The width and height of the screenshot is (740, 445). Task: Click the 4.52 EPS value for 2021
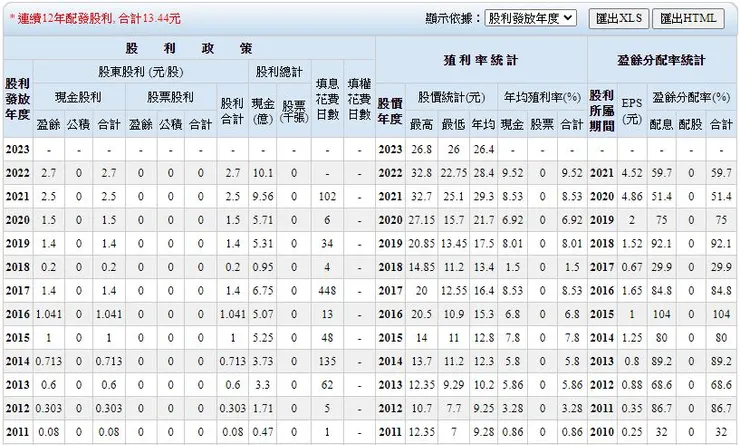[632, 173]
